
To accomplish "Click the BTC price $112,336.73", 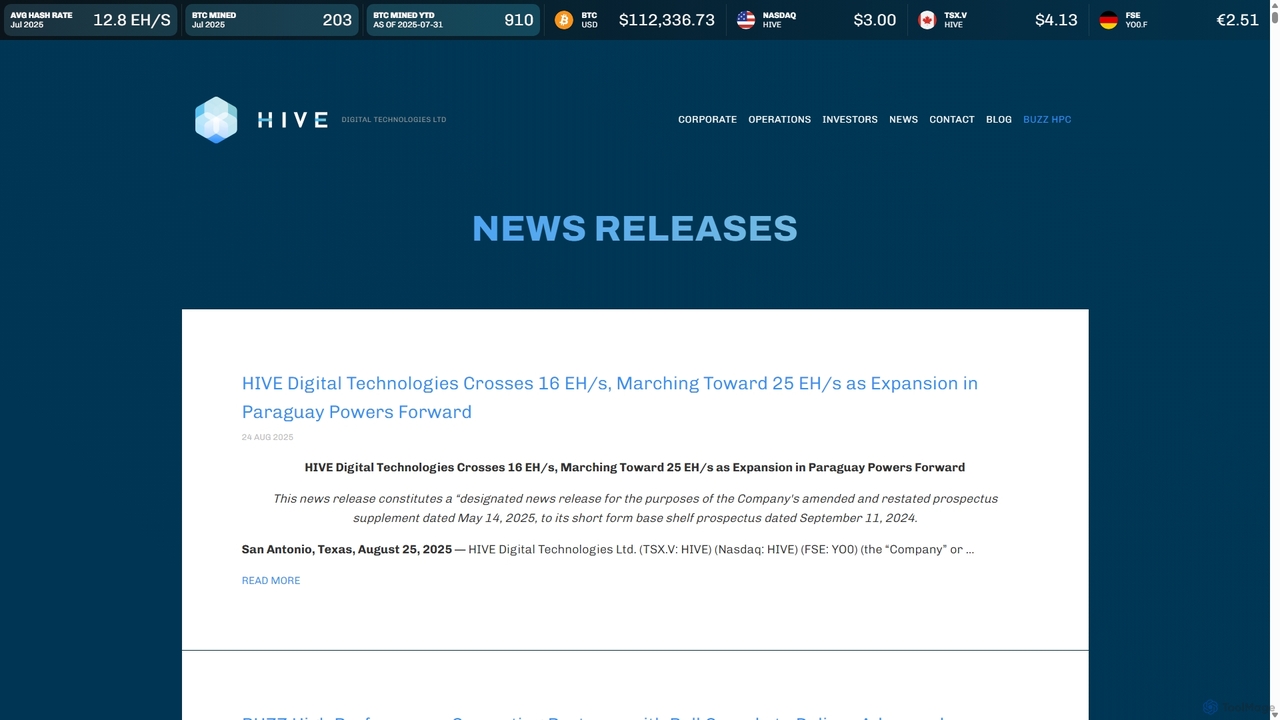I will 666,20.
